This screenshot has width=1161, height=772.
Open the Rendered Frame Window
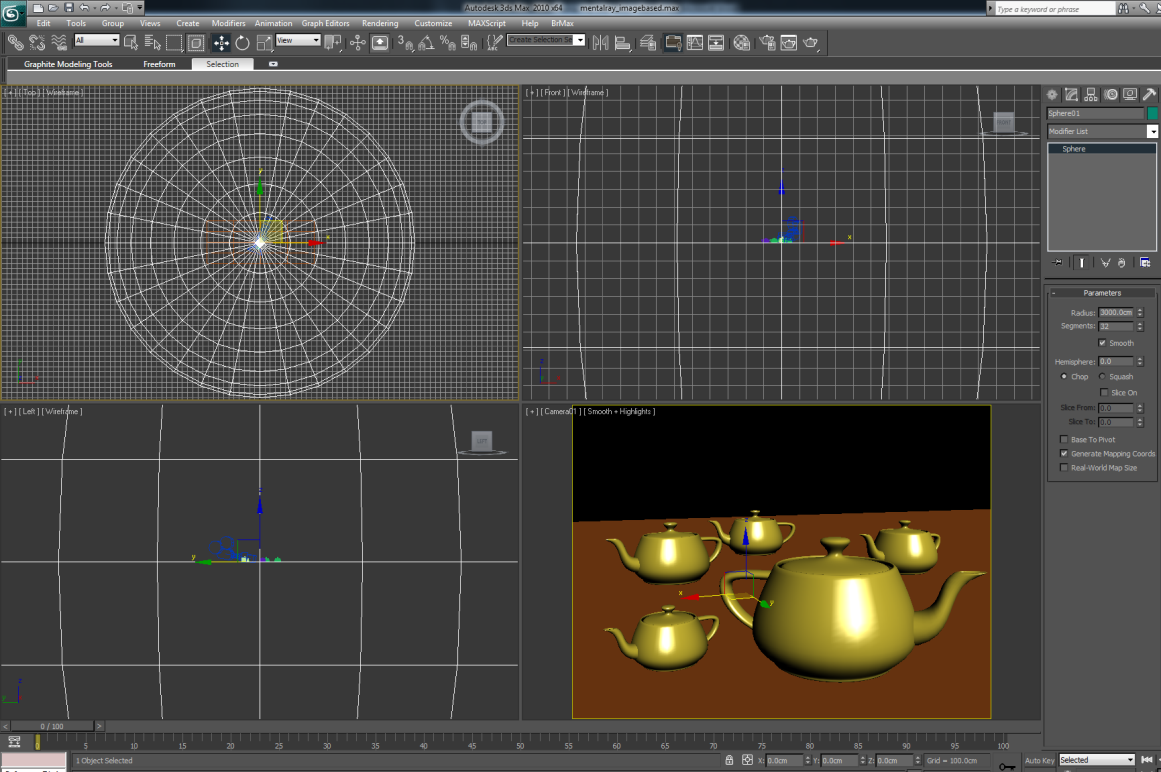[x=789, y=43]
